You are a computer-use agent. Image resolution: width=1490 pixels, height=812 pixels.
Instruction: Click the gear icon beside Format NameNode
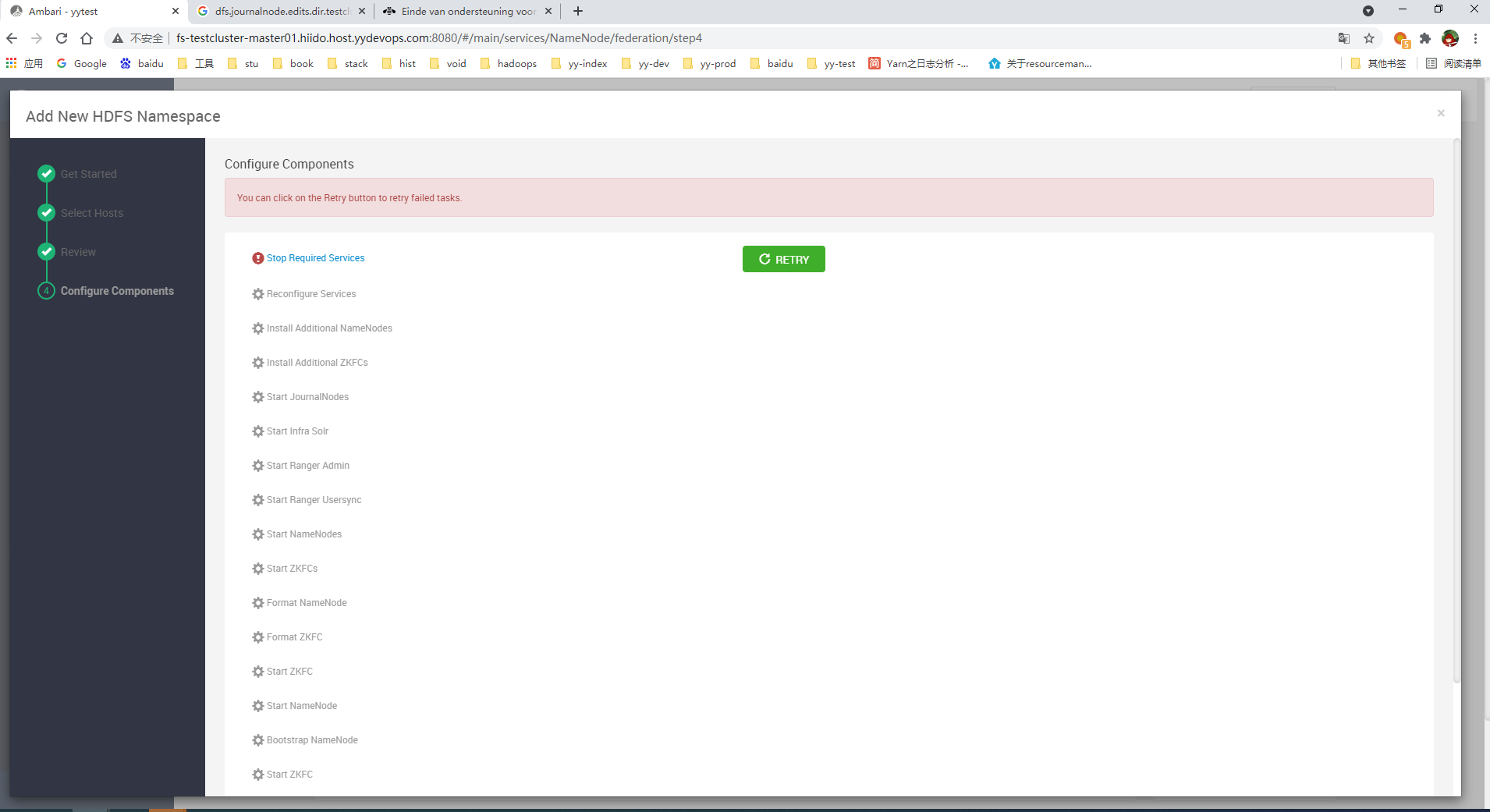coord(257,603)
